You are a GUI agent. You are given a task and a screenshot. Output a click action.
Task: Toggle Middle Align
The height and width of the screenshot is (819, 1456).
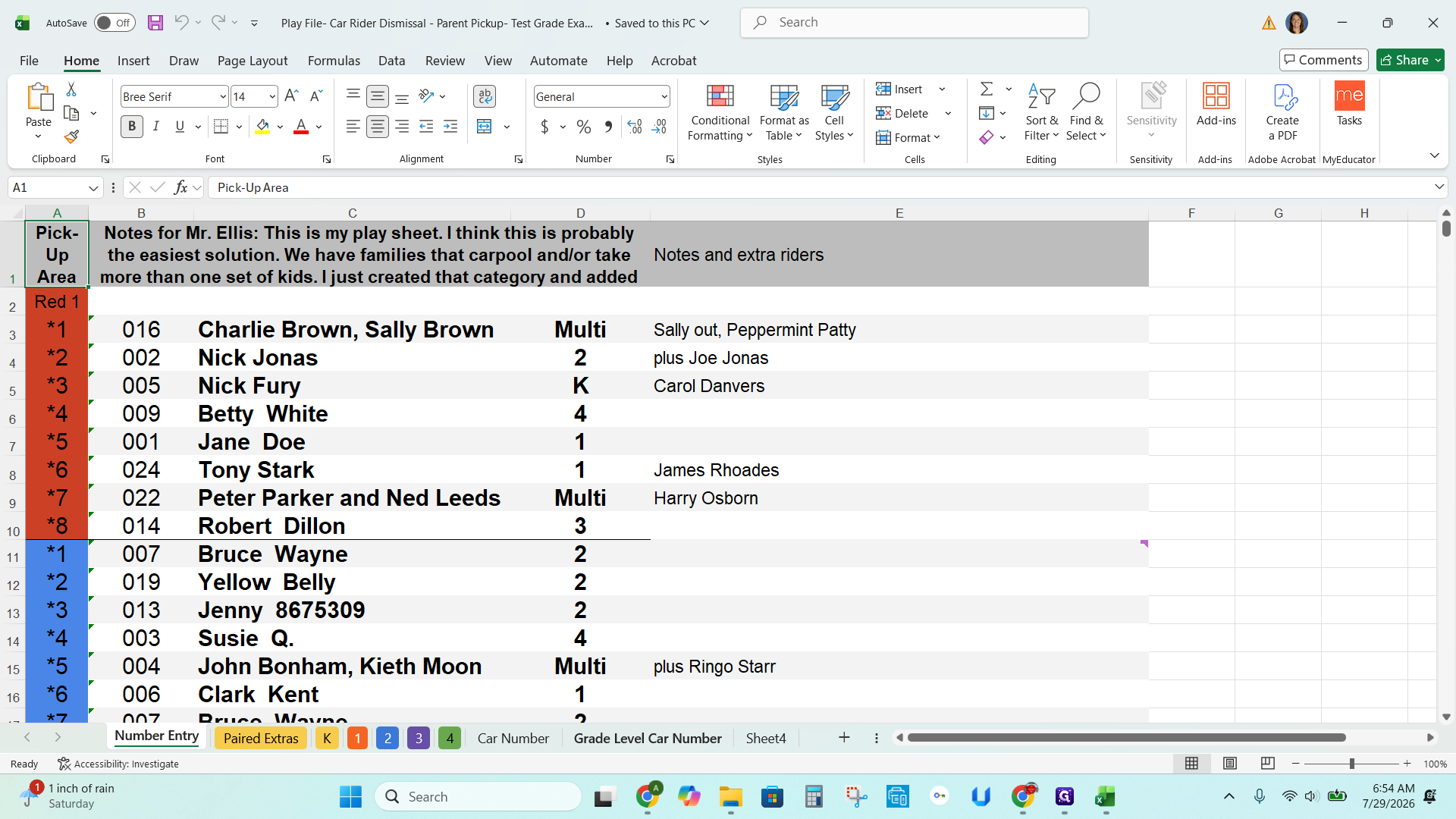(x=377, y=96)
